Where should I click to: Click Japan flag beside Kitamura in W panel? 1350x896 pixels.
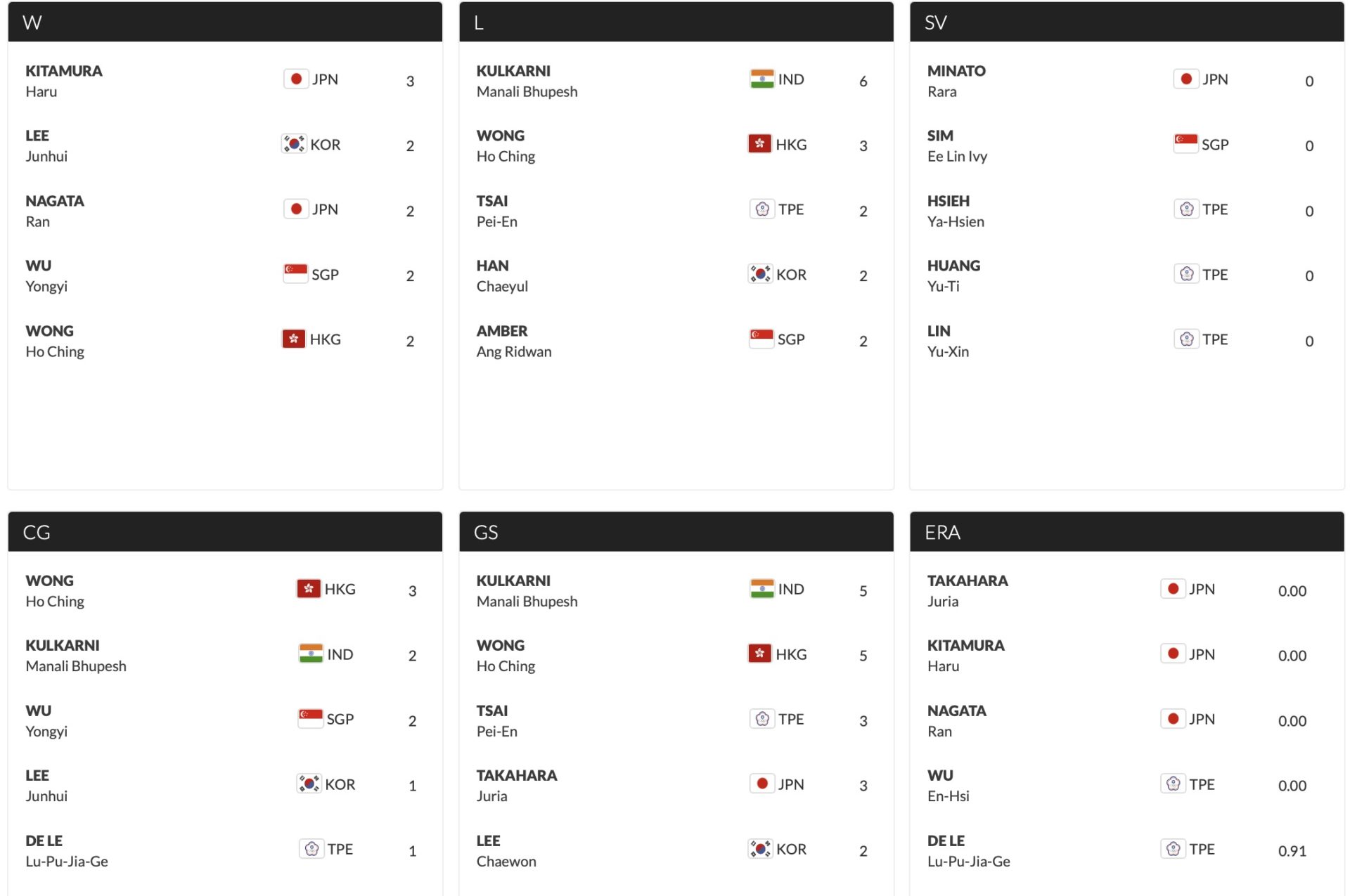tap(296, 79)
